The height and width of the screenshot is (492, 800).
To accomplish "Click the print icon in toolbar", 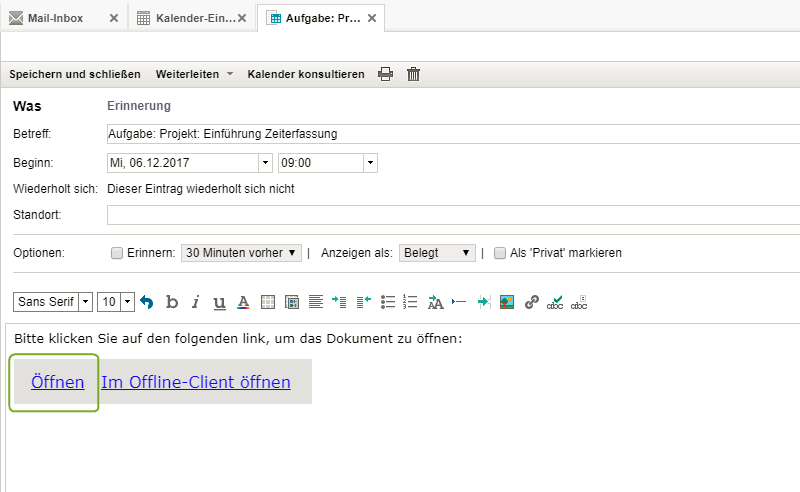I will click(x=385, y=74).
